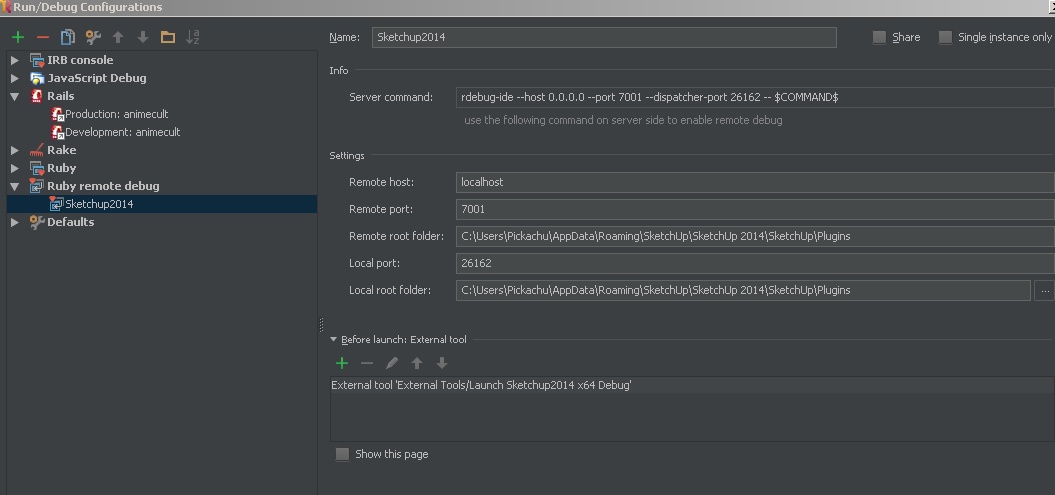Expand the Defaults node

(x=15, y=222)
